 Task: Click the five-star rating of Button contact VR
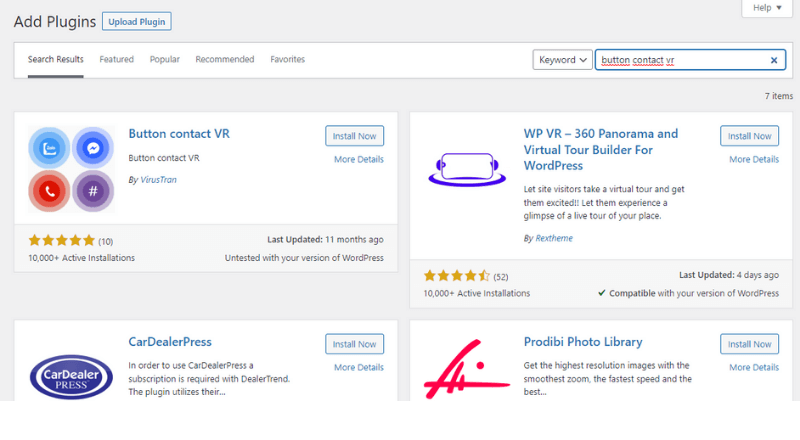(61, 240)
